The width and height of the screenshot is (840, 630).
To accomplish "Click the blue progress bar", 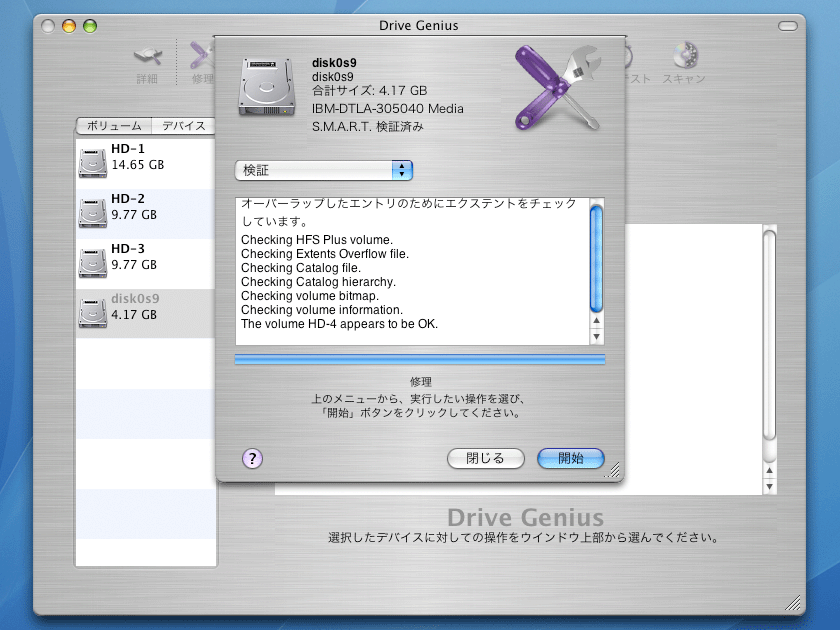I will pos(420,359).
